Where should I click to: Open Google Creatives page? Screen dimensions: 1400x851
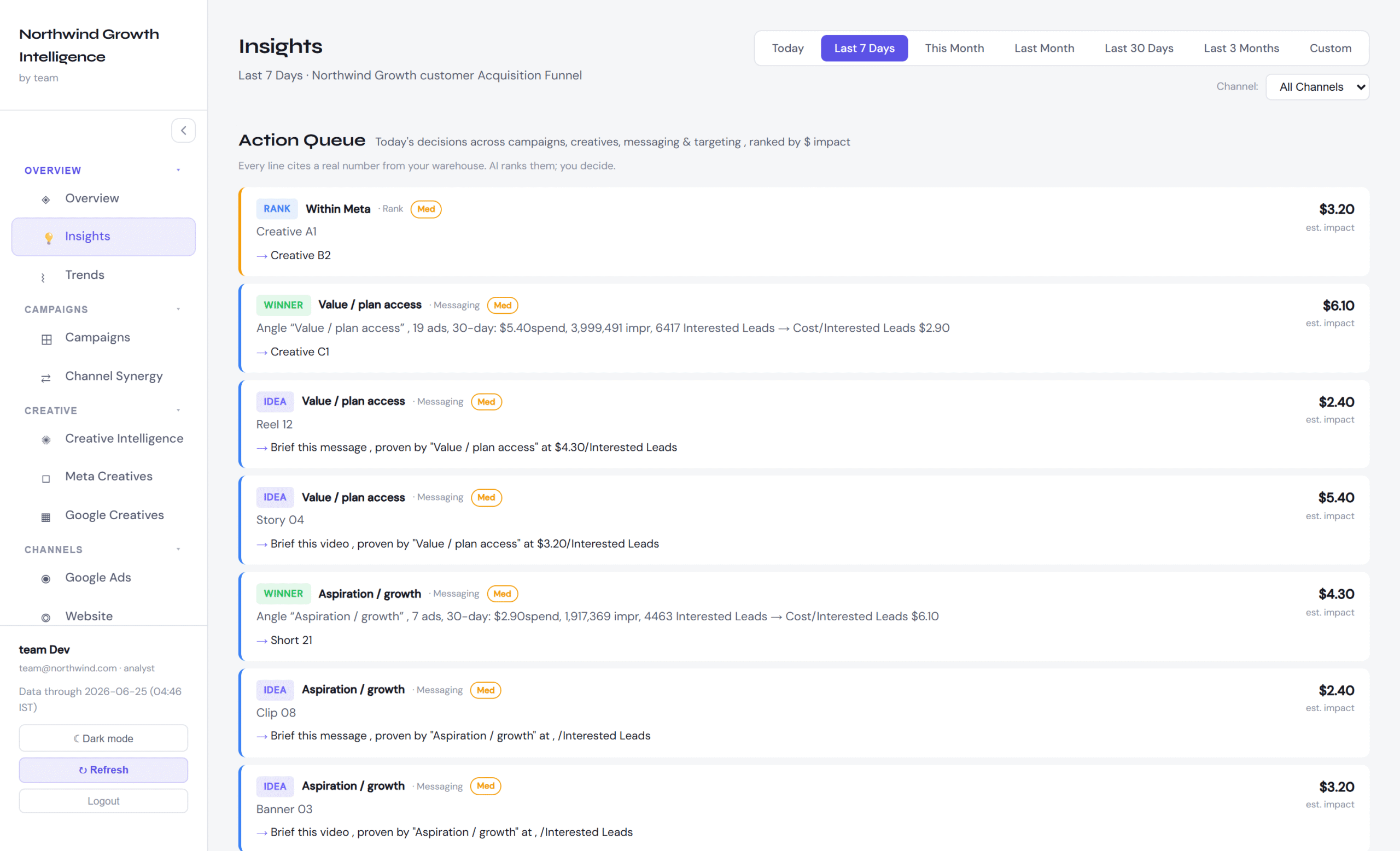tap(103, 515)
